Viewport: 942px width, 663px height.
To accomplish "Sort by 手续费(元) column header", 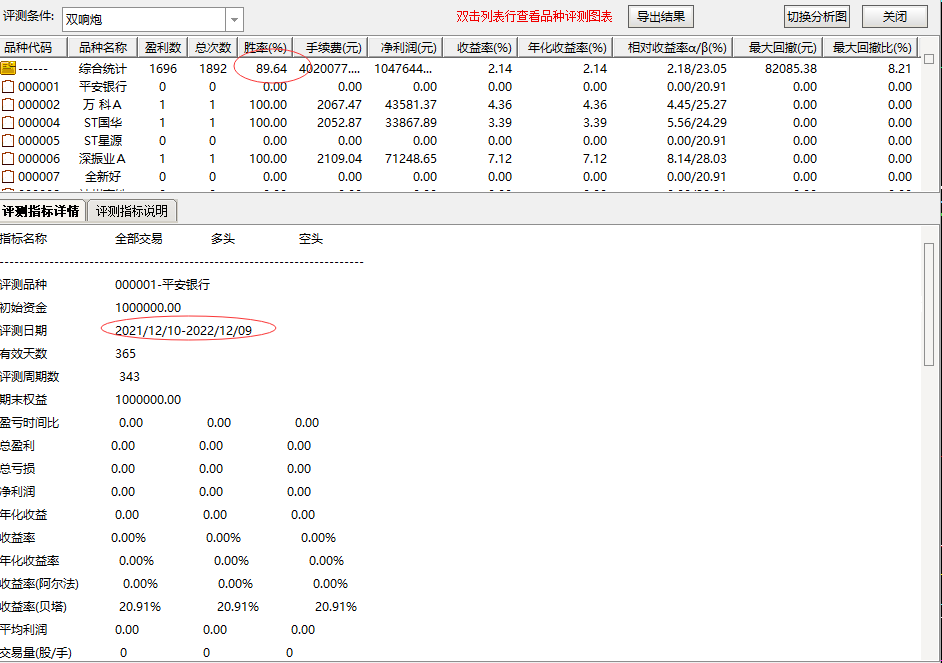I will [x=330, y=47].
